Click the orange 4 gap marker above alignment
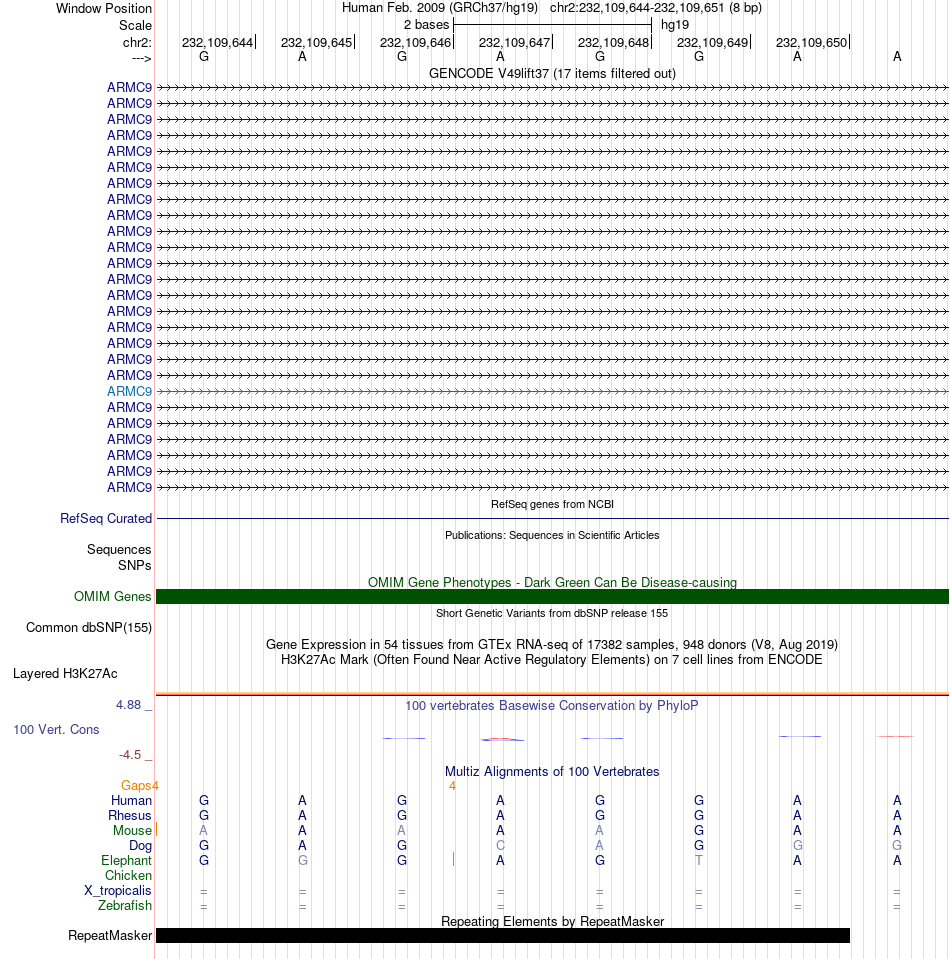 click(x=452, y=785)
